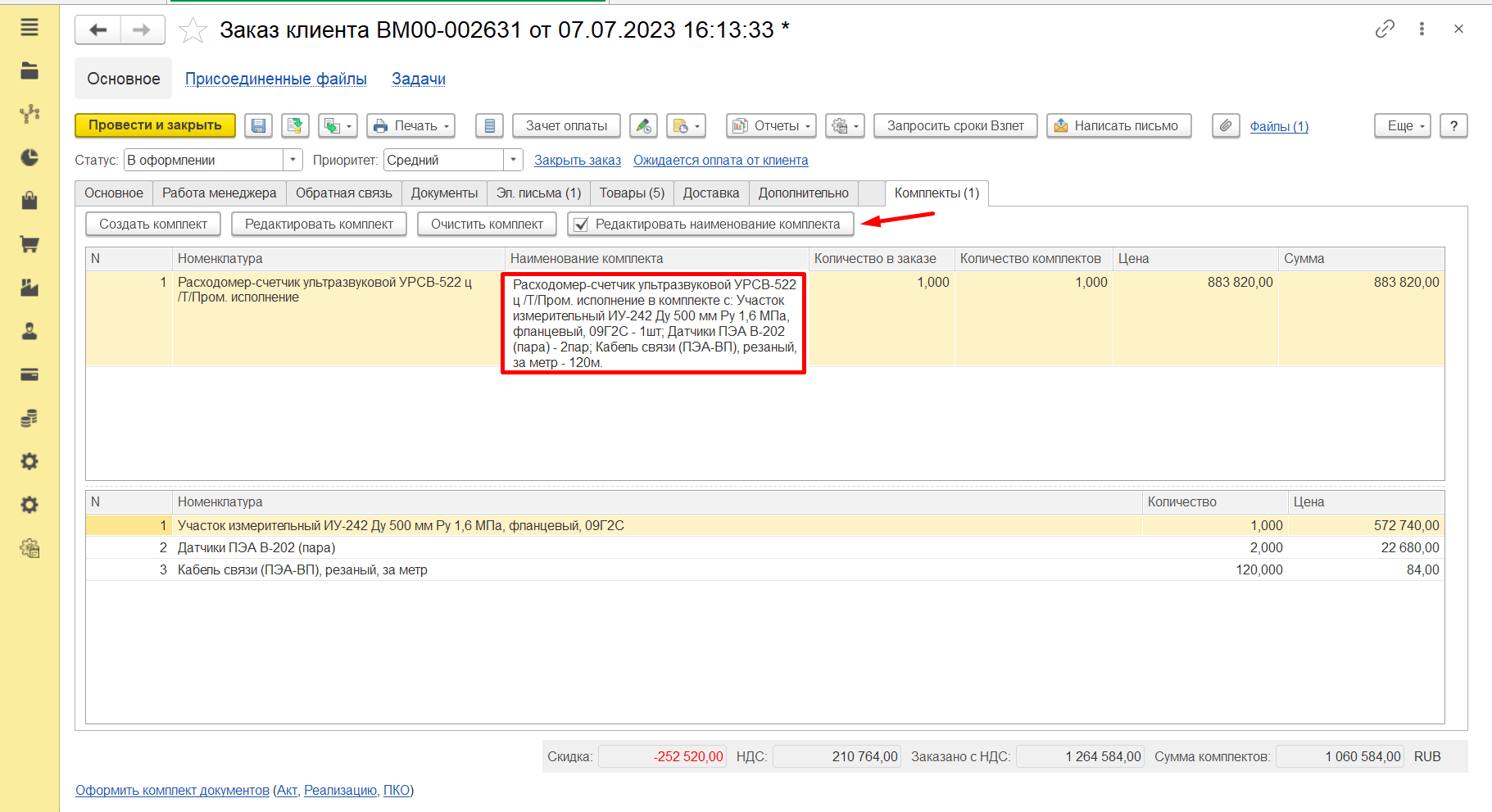This screenshot has height=812, width=1492.
Task: Open the factory production section in sidebar
Action: tap(29, 288)
